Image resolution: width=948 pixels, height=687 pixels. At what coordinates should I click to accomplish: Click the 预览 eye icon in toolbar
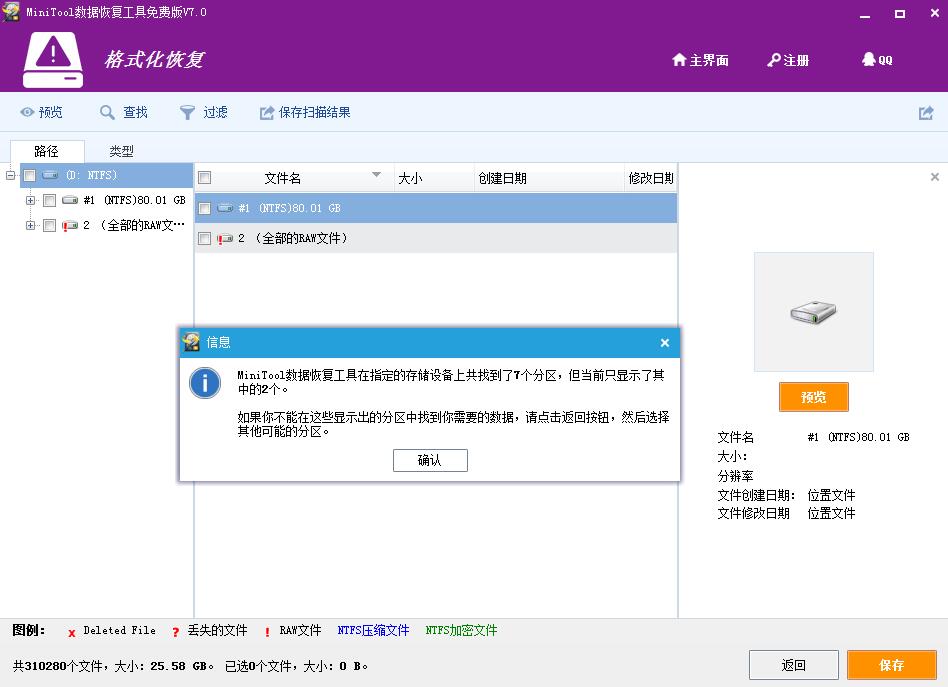[x=27, y=112]
